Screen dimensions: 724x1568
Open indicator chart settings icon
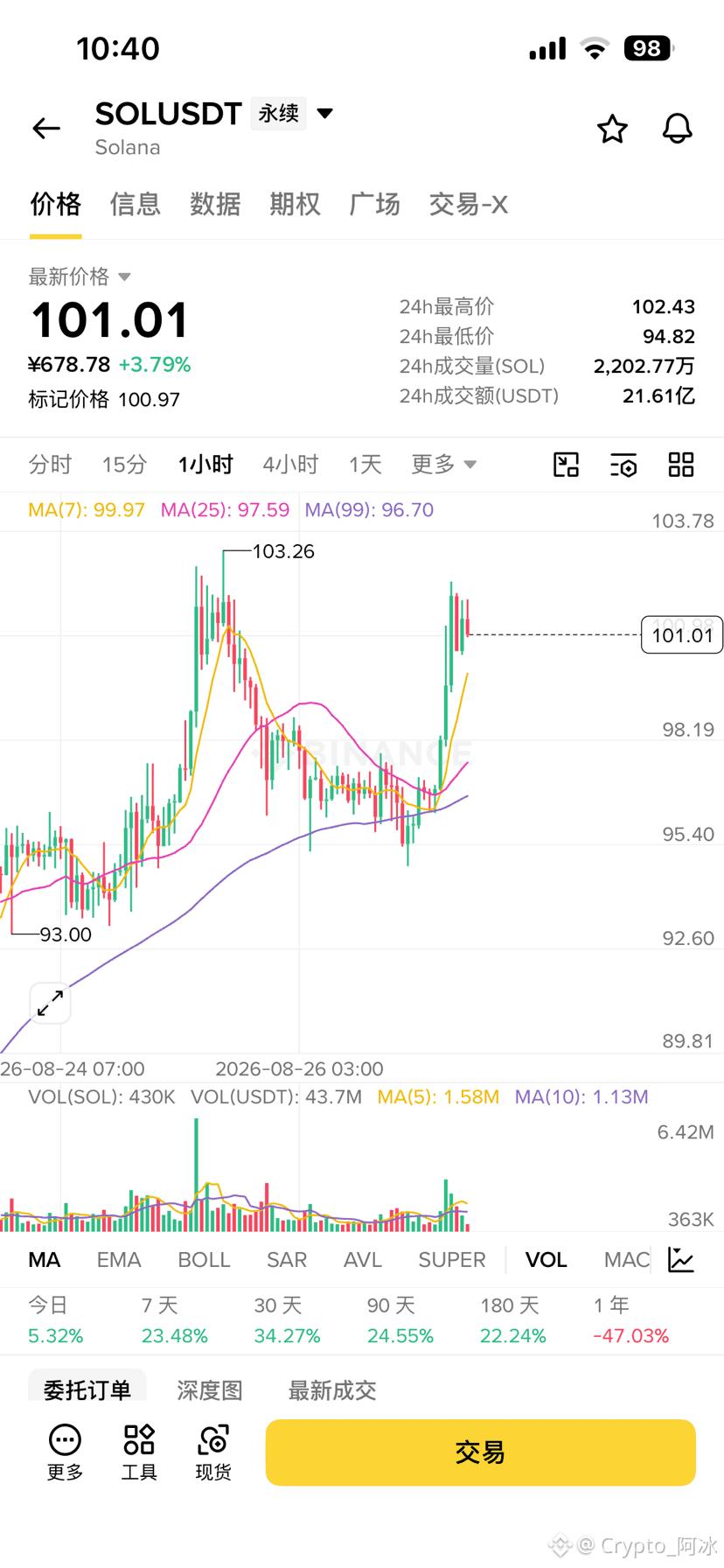[x=681, y=1260]
